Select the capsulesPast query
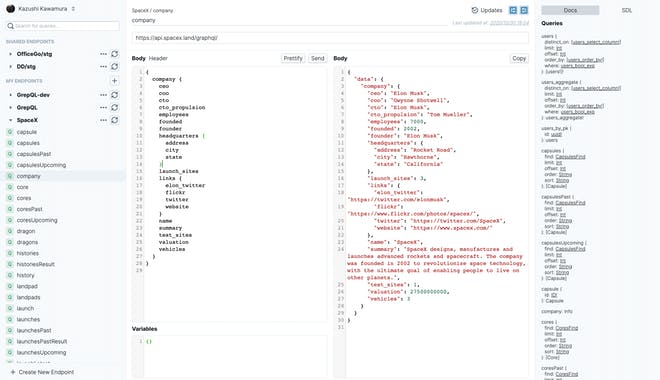The height and width of the screenshot is (380, 660). (34, 154)
